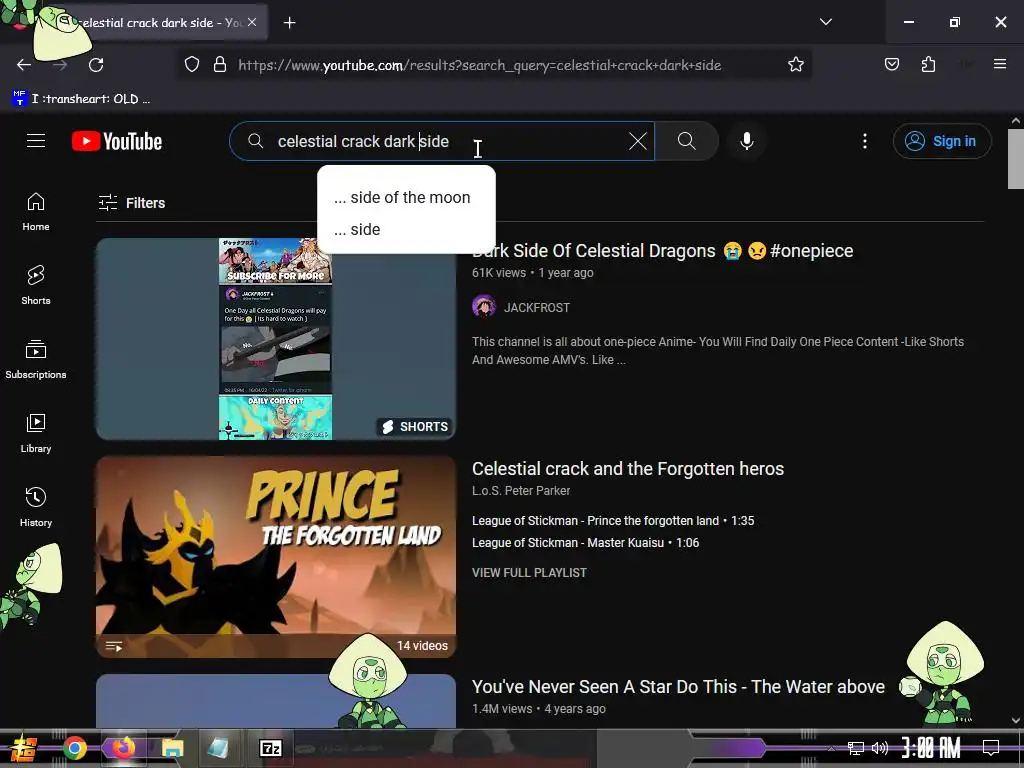1024x768 pixels.
Task: Open Dark Side Of Celestial Dragons title
Action: [662, 251]
